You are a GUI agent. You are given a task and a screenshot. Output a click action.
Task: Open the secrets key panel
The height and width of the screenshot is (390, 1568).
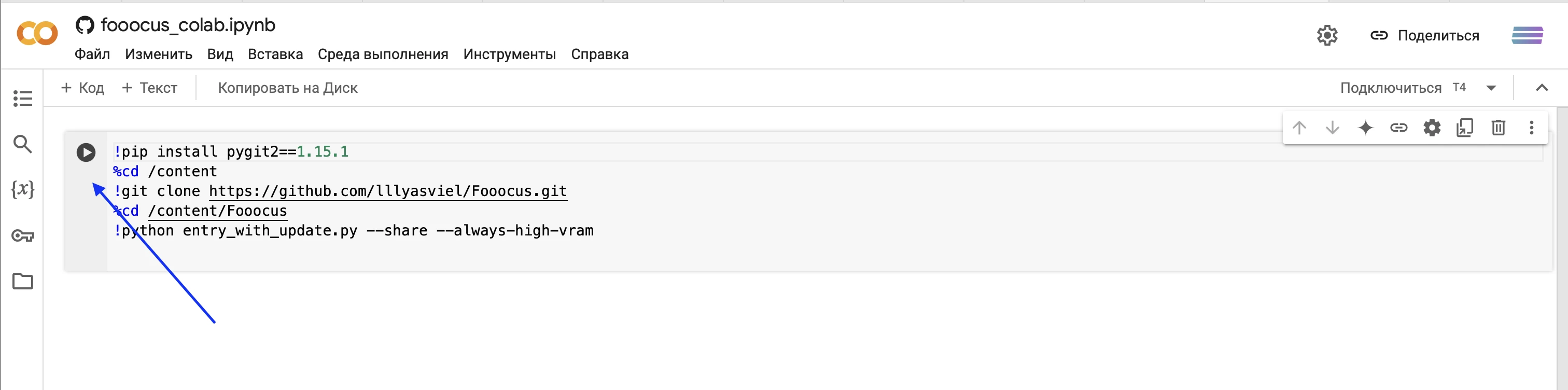[x=22, y=235]
